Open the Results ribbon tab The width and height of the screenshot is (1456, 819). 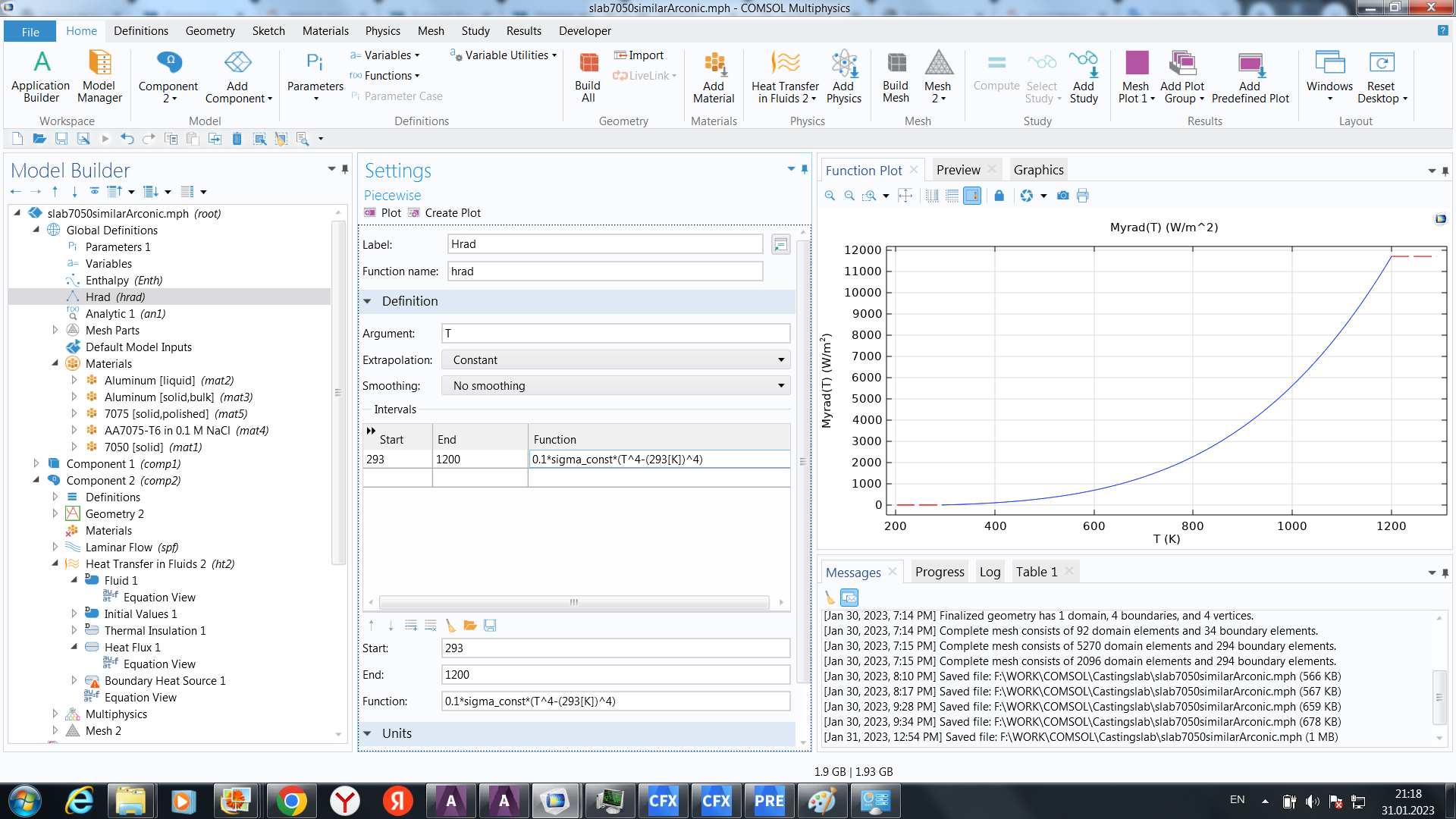pyautogui.click(x=523, y=31)
